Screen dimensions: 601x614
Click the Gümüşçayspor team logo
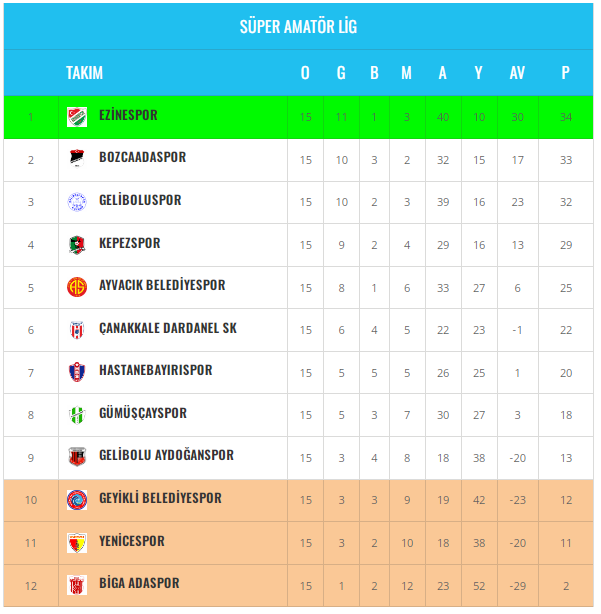pos(77,414)
